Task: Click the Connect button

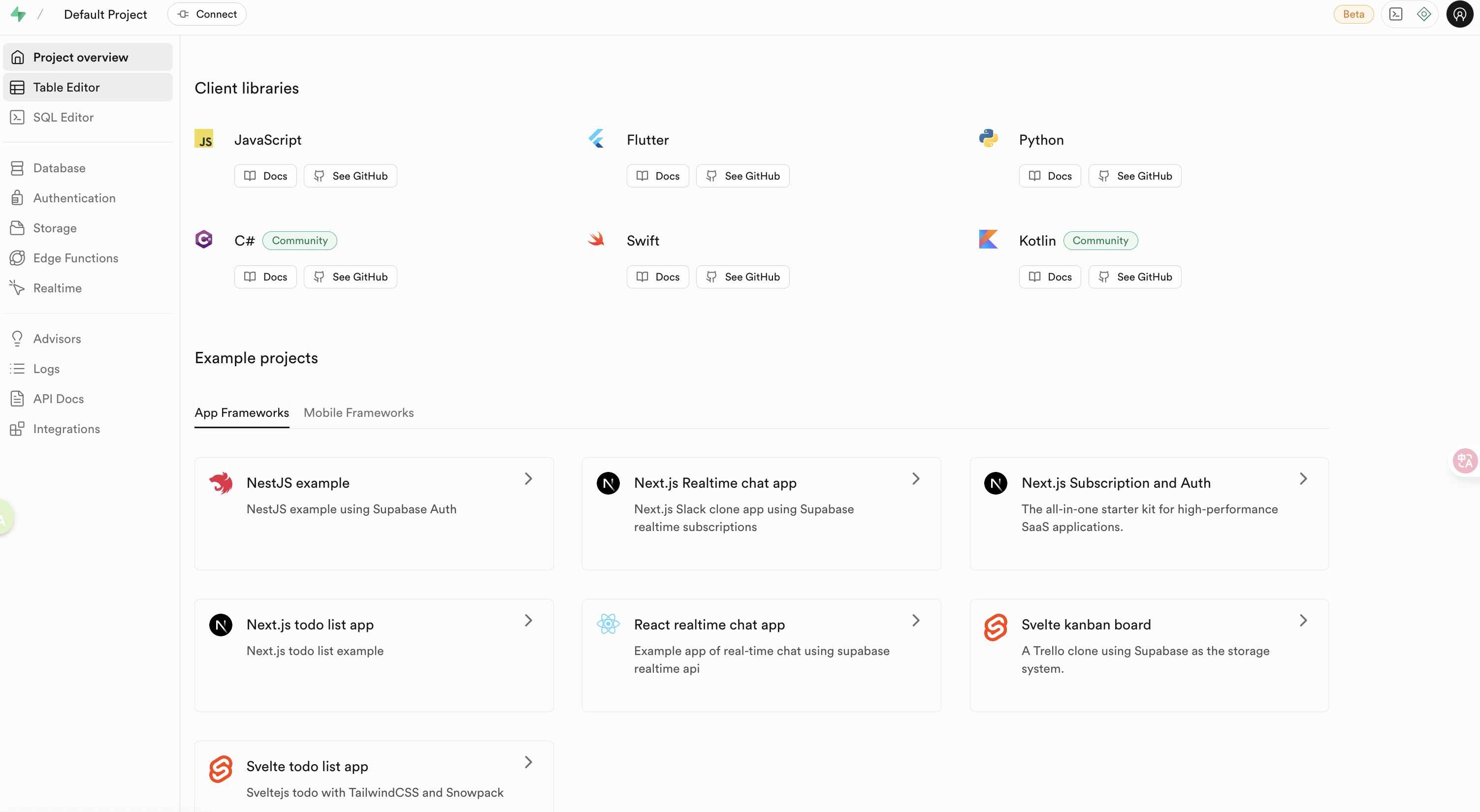Action: point(207,14)
